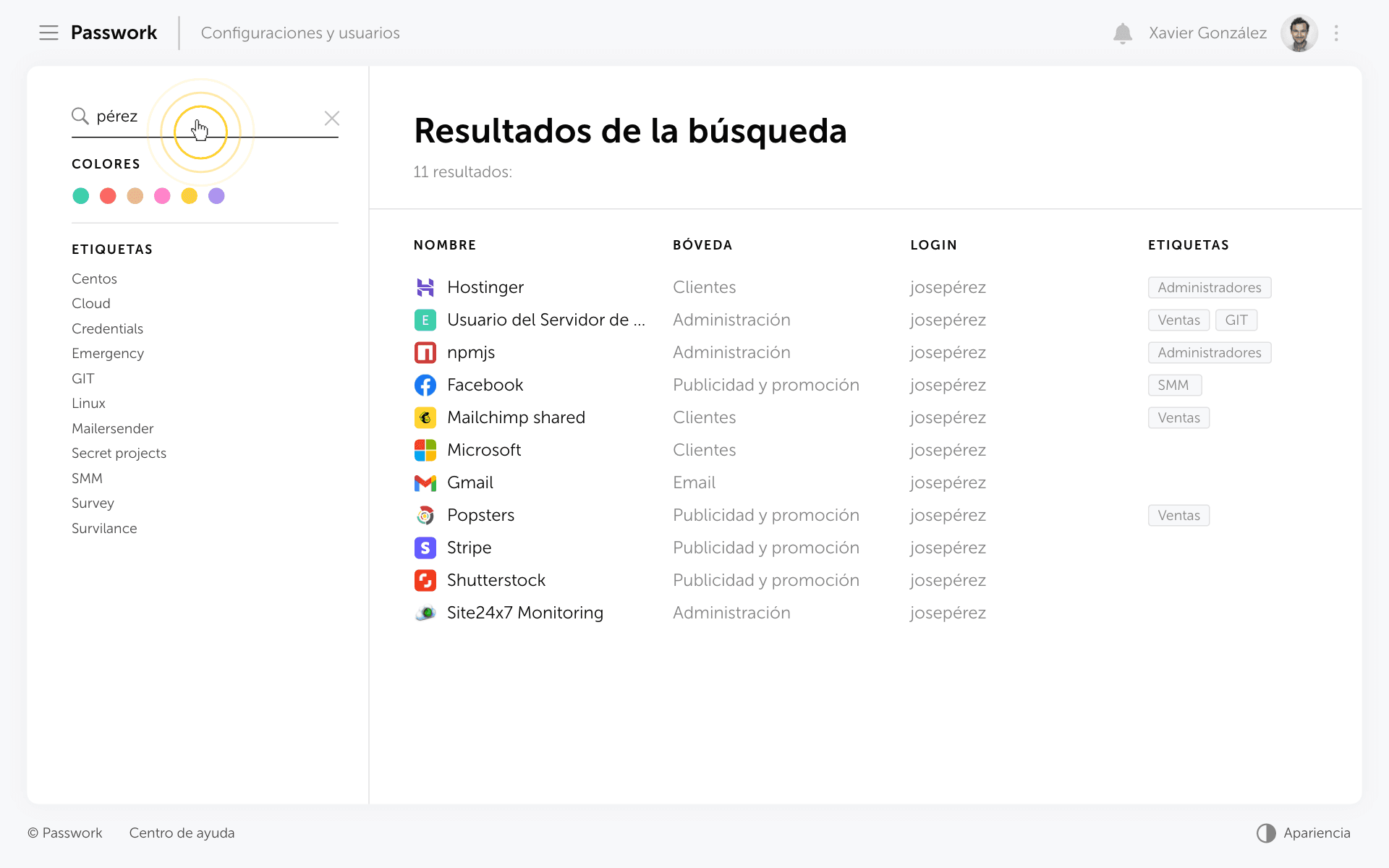Screen dimensions: 1389x868
Task: Select the Emergency tag filter
Action: coord(108,353)
